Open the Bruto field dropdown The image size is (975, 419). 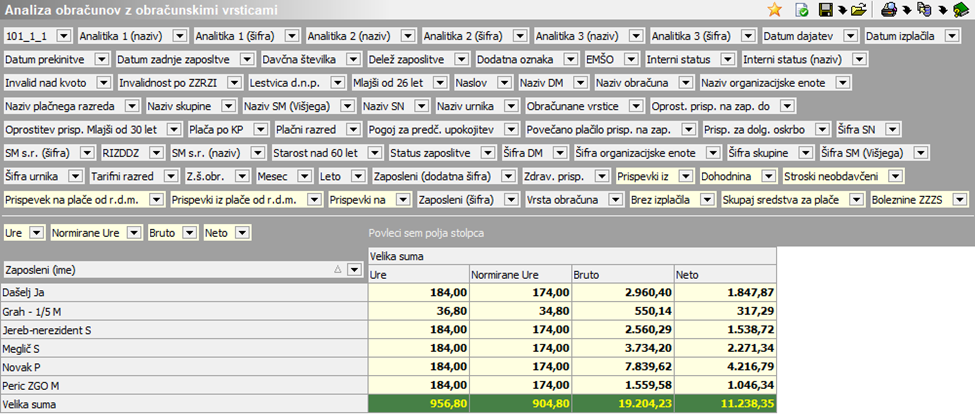[x=187, y=232]
